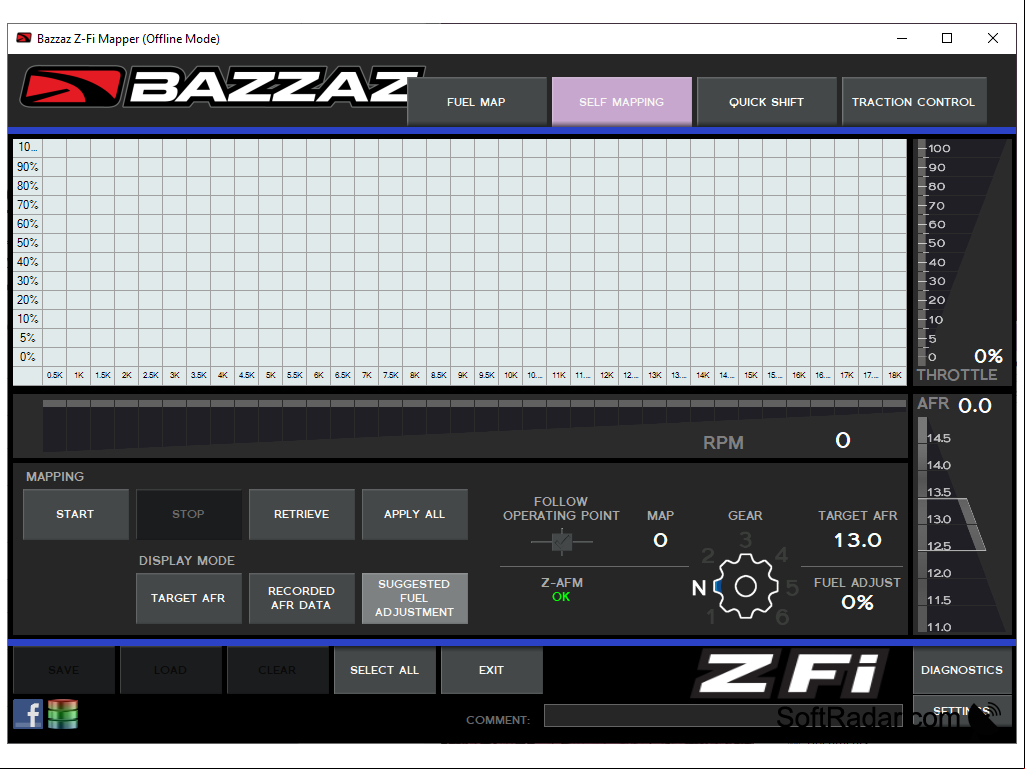Open the Quick Shift tab
1025x769 pixels.
pyautogui.click(x=767, y=101)
